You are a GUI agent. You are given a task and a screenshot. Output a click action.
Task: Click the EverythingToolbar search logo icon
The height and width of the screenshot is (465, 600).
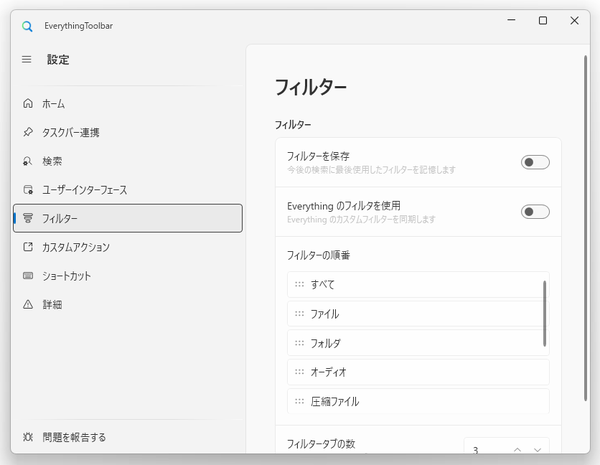(x=27, y=26)
